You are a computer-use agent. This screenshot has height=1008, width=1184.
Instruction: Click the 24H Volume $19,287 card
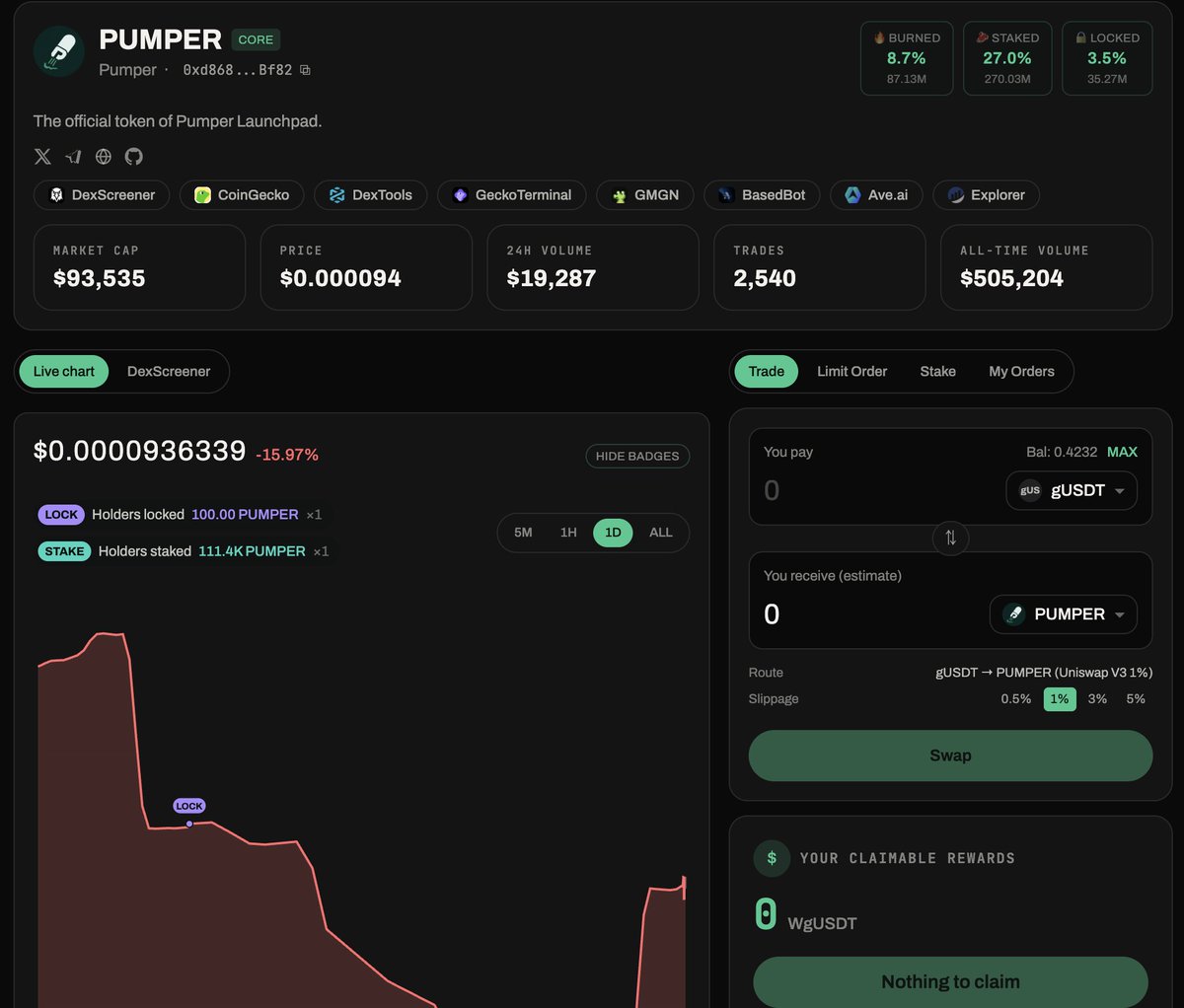pos(593,267)
